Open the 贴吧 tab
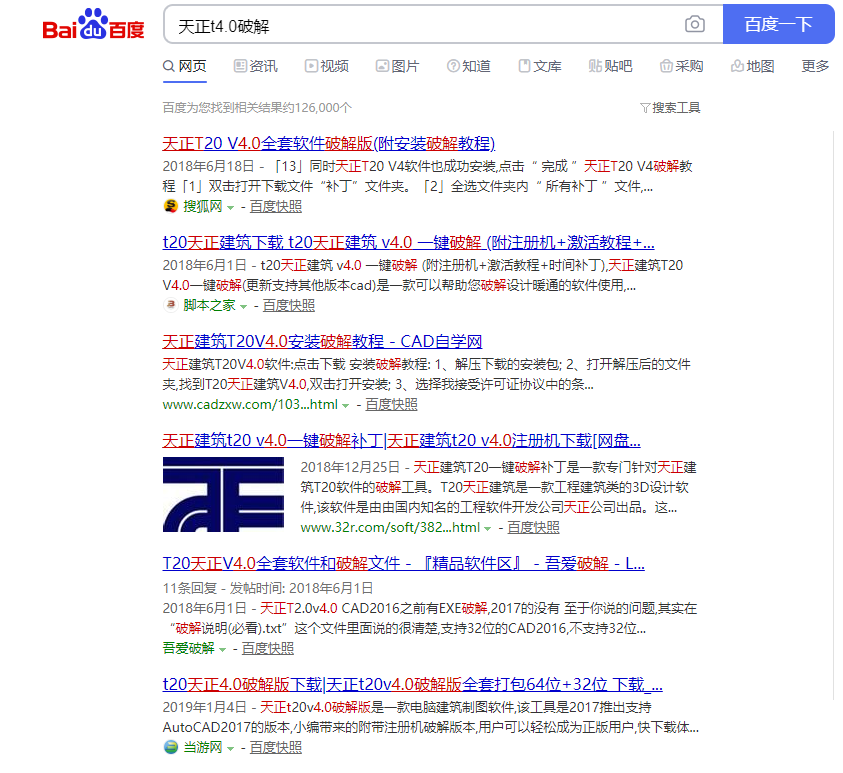Screen dimensions: 843x773 point(611,66)
